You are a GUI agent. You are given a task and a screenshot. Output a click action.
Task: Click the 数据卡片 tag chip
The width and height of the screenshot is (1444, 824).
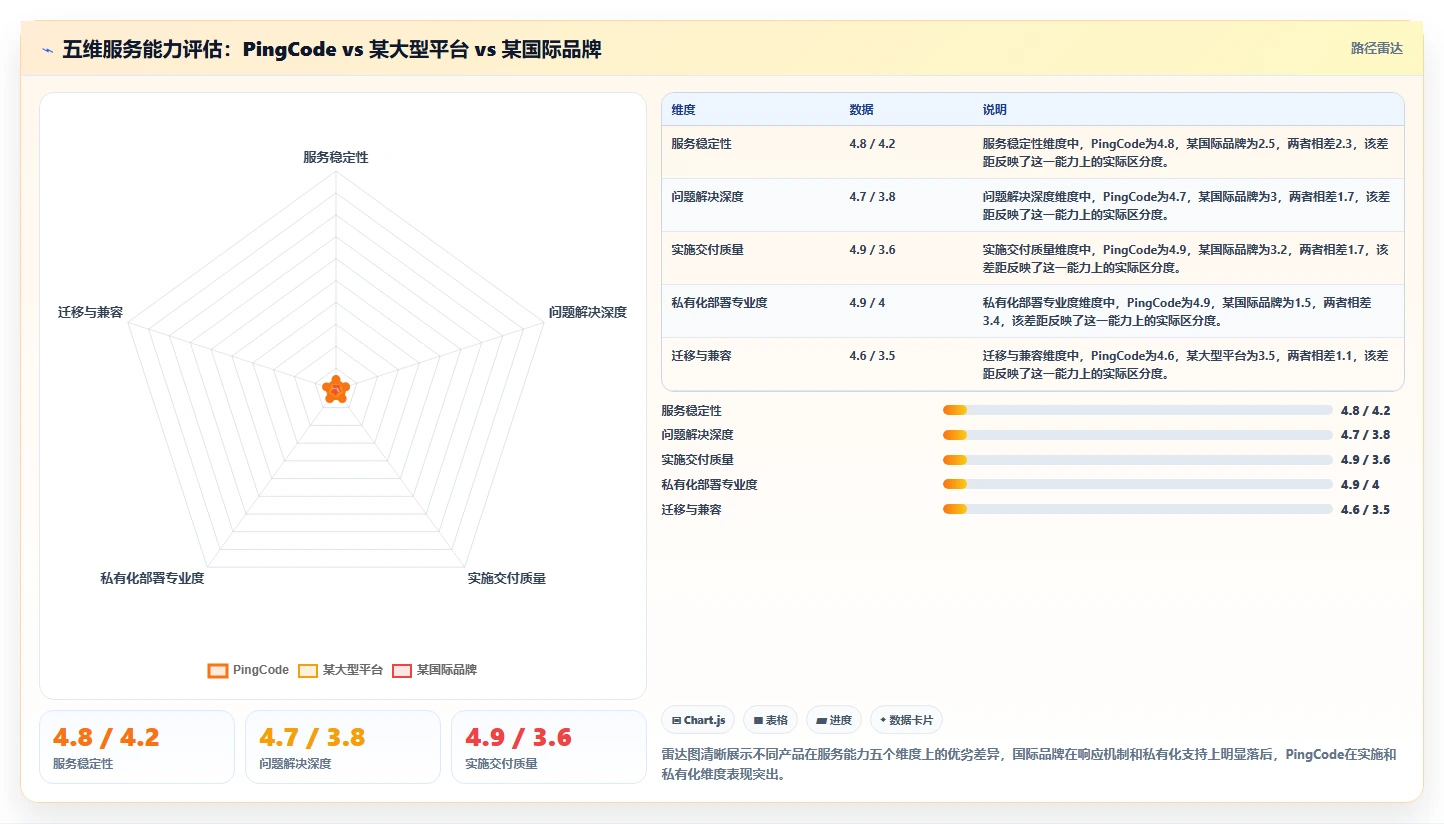click(x=906, y=720)
